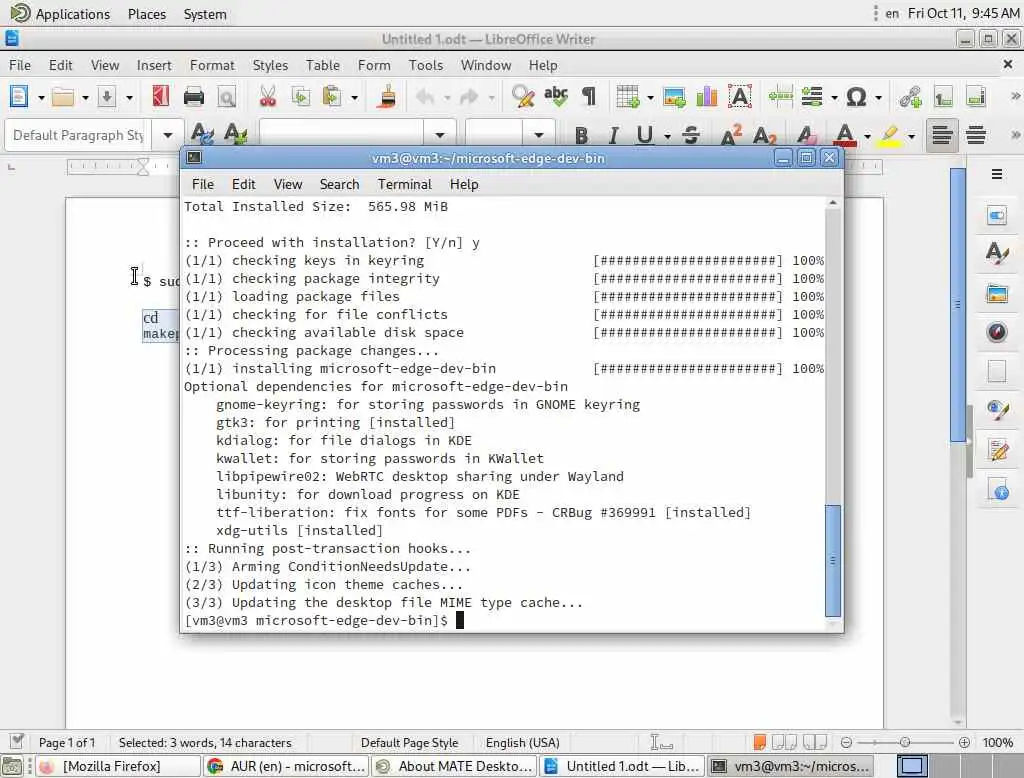Click the Save document icon
Viewport: 1024px width, 778px height.
(106, 97)
